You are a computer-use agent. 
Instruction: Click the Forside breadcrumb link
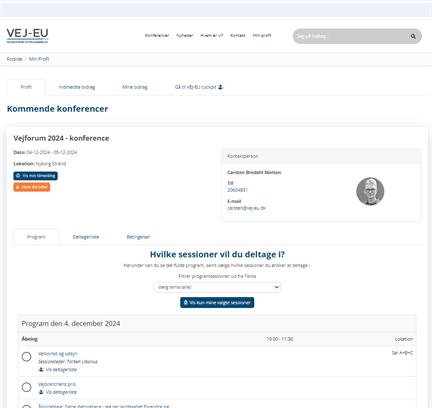[14, 59]
